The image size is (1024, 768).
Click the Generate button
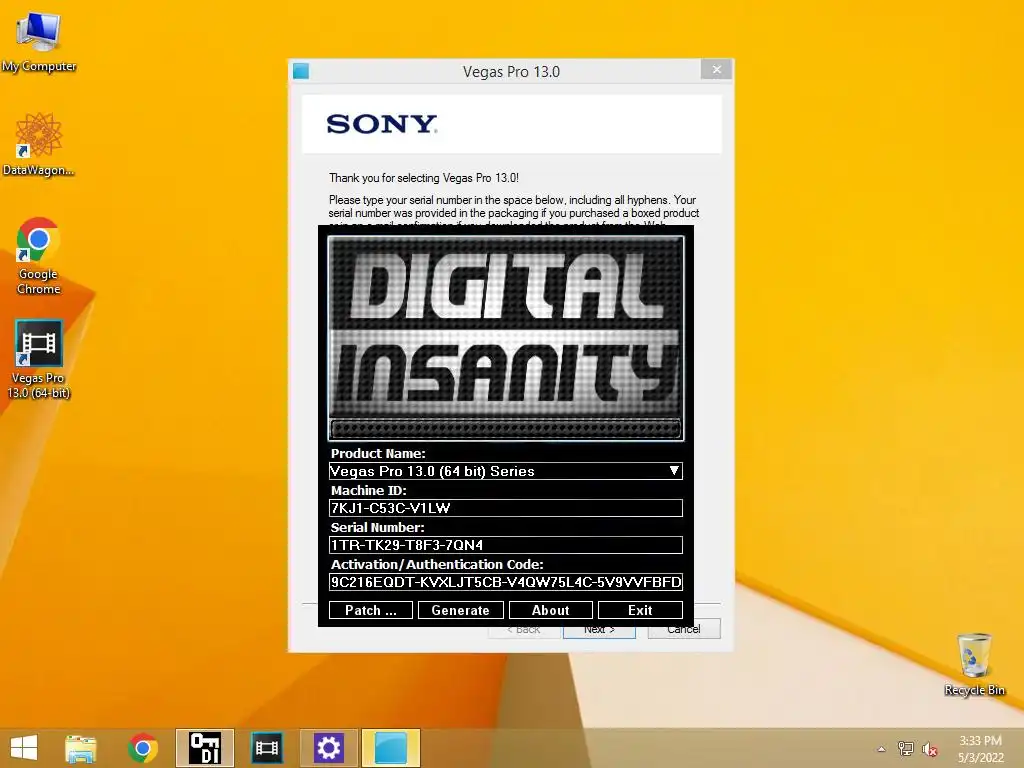(460, 610)
